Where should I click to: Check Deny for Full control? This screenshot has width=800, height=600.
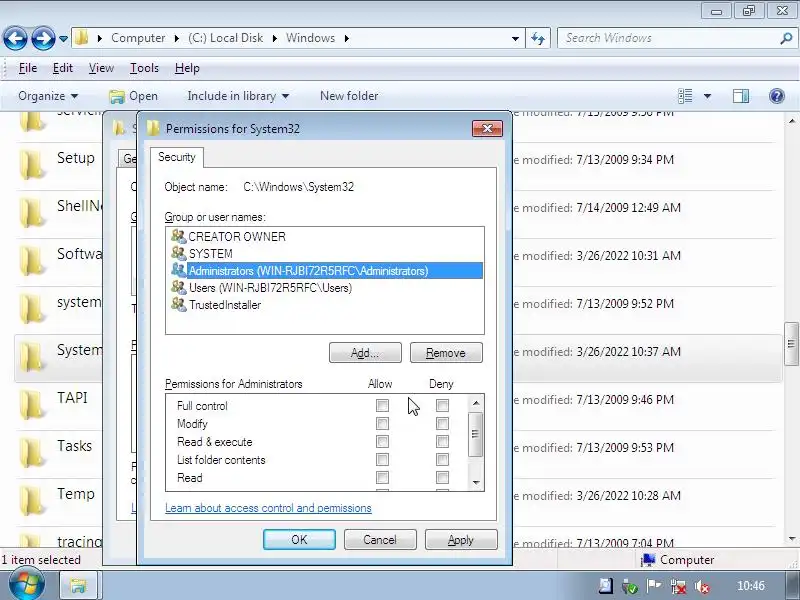(442, 406)
